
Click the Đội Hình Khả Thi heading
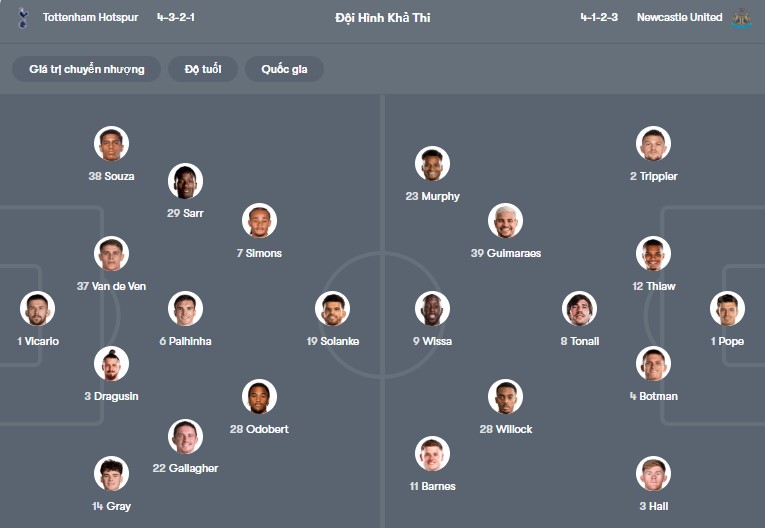(x=383, y=17)
